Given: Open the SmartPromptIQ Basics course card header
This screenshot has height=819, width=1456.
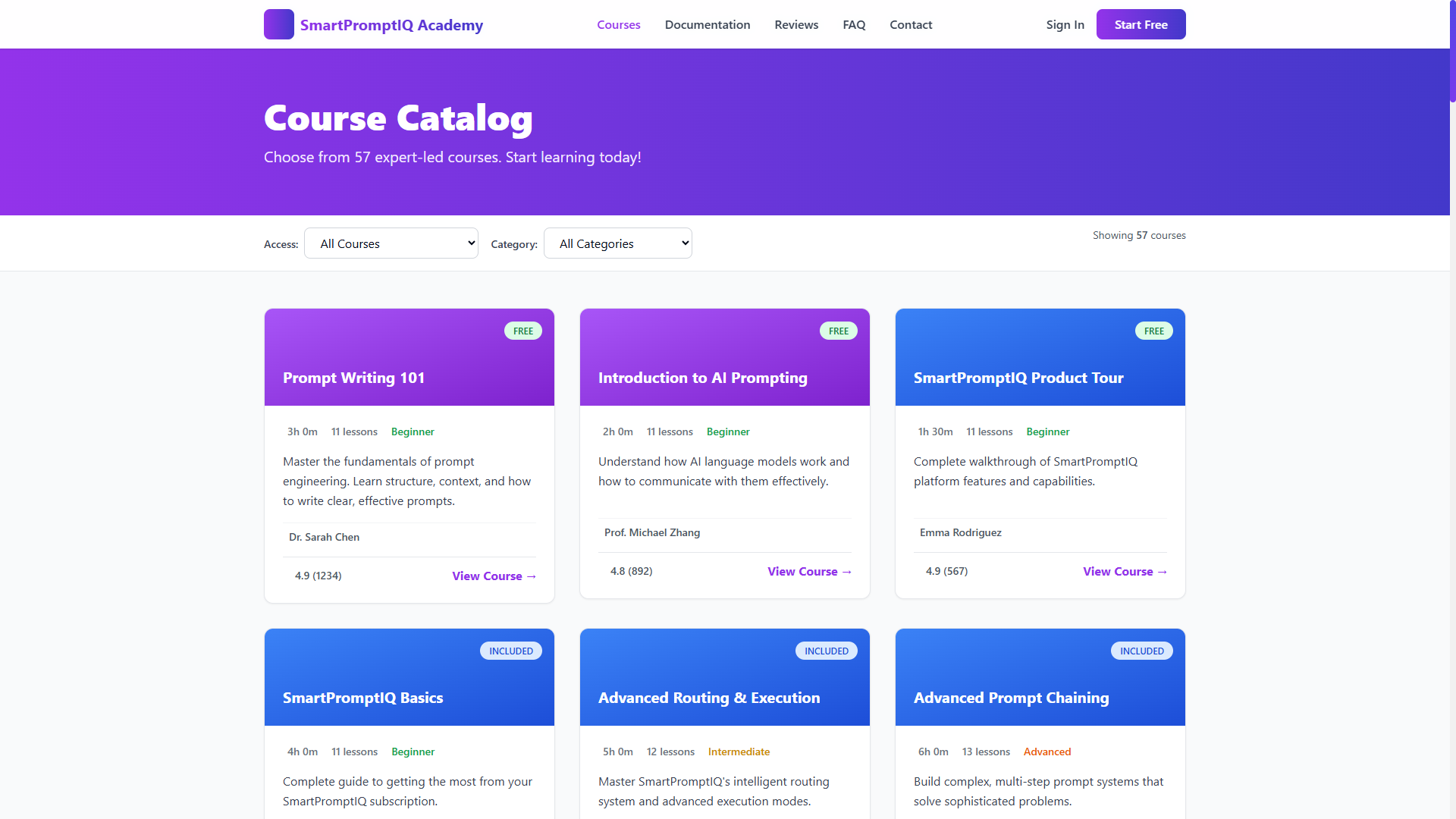Looking at the screenshot, I should coord(362,698).
